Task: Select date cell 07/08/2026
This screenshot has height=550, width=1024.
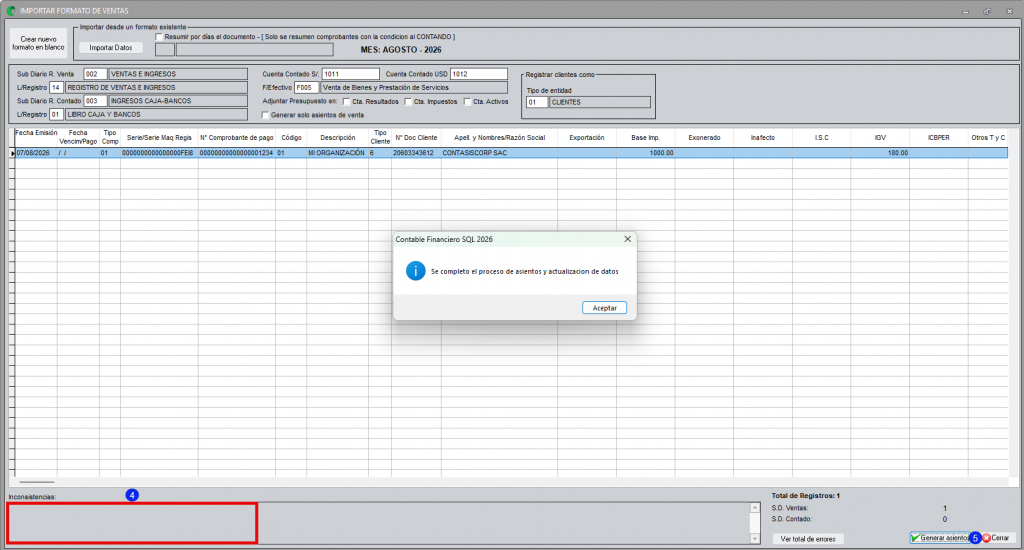Action: tap(36, 153)
